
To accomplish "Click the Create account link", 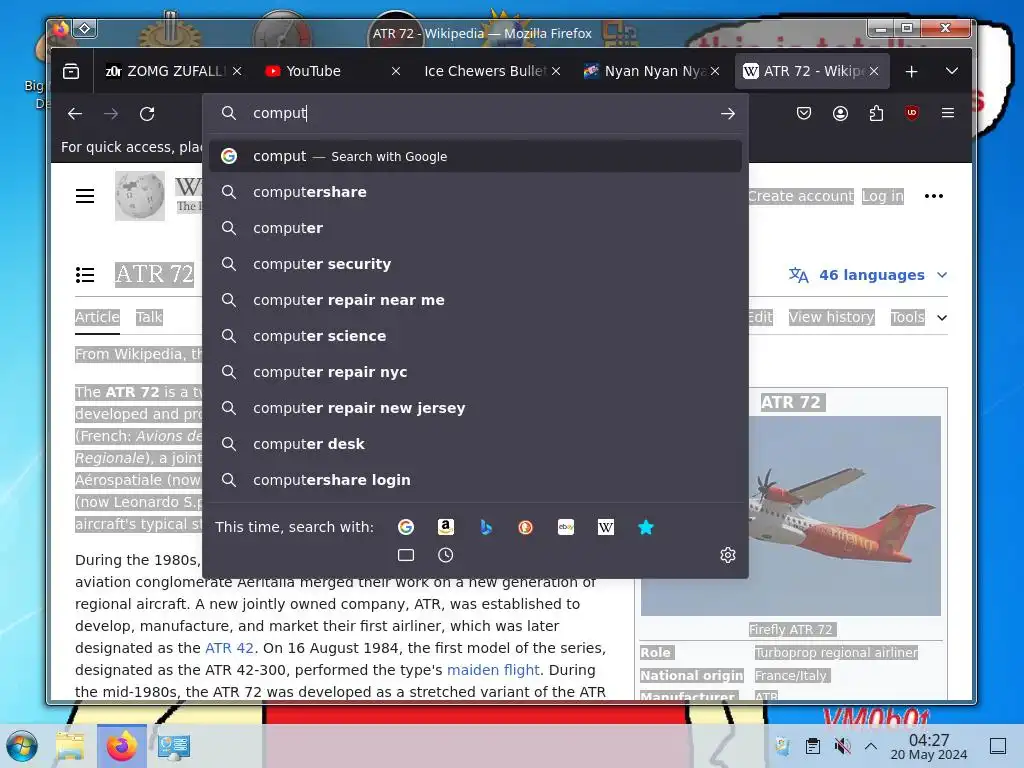I will [801, 196].
